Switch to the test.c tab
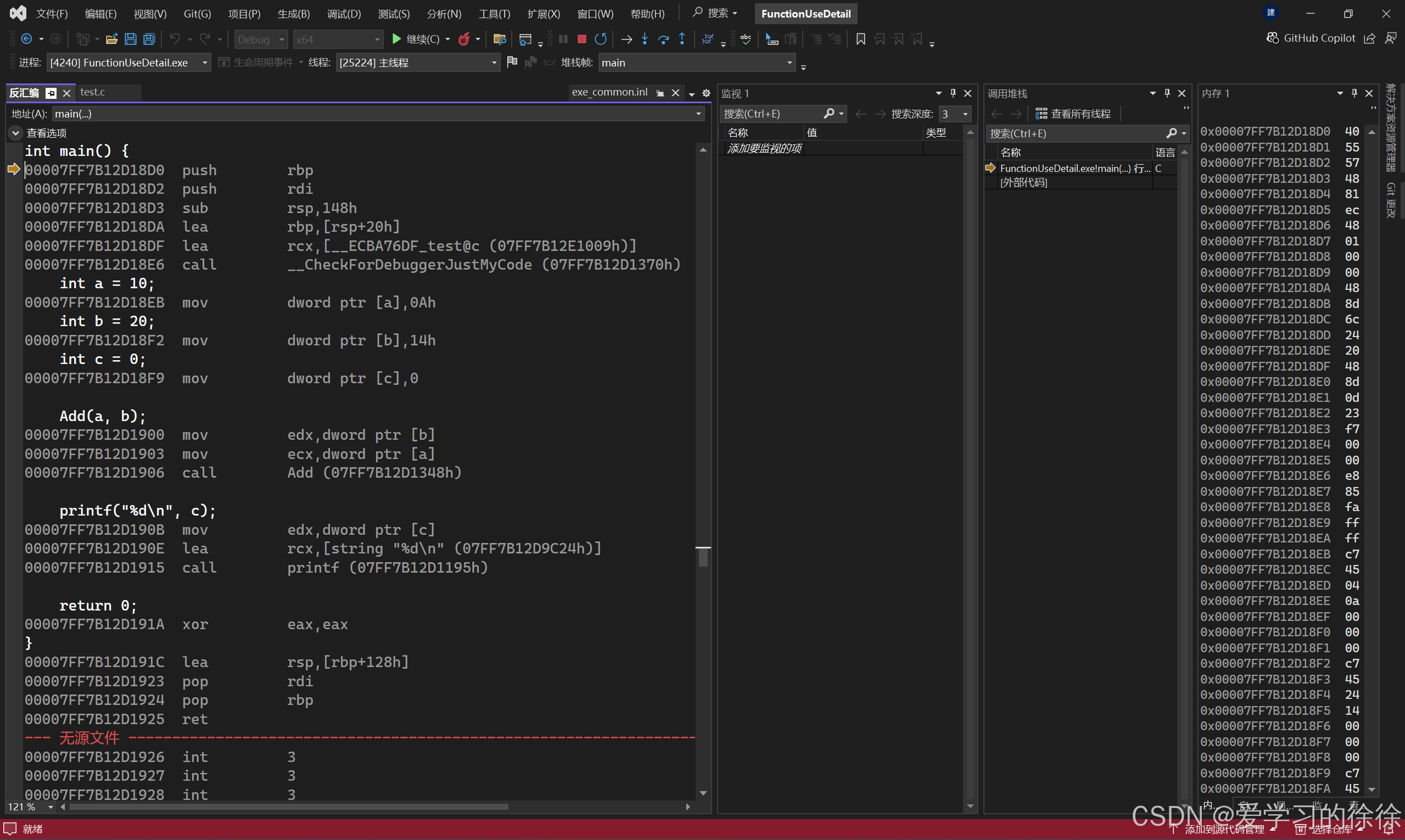The height and width of the screenshot is (840, 1405). click(93, 92)
